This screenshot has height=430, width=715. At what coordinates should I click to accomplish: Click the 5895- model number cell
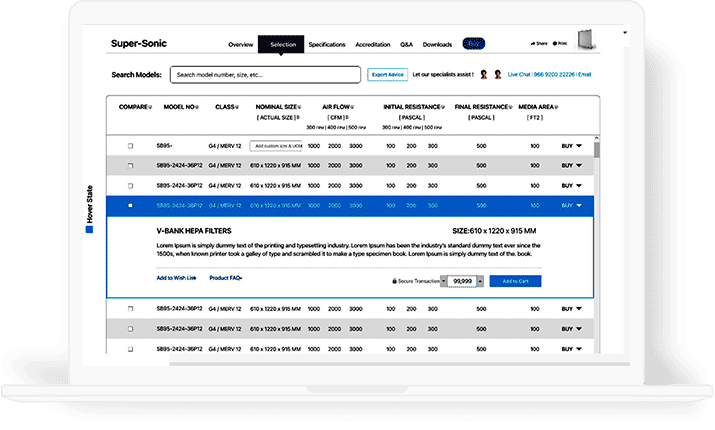click(164, 146)
